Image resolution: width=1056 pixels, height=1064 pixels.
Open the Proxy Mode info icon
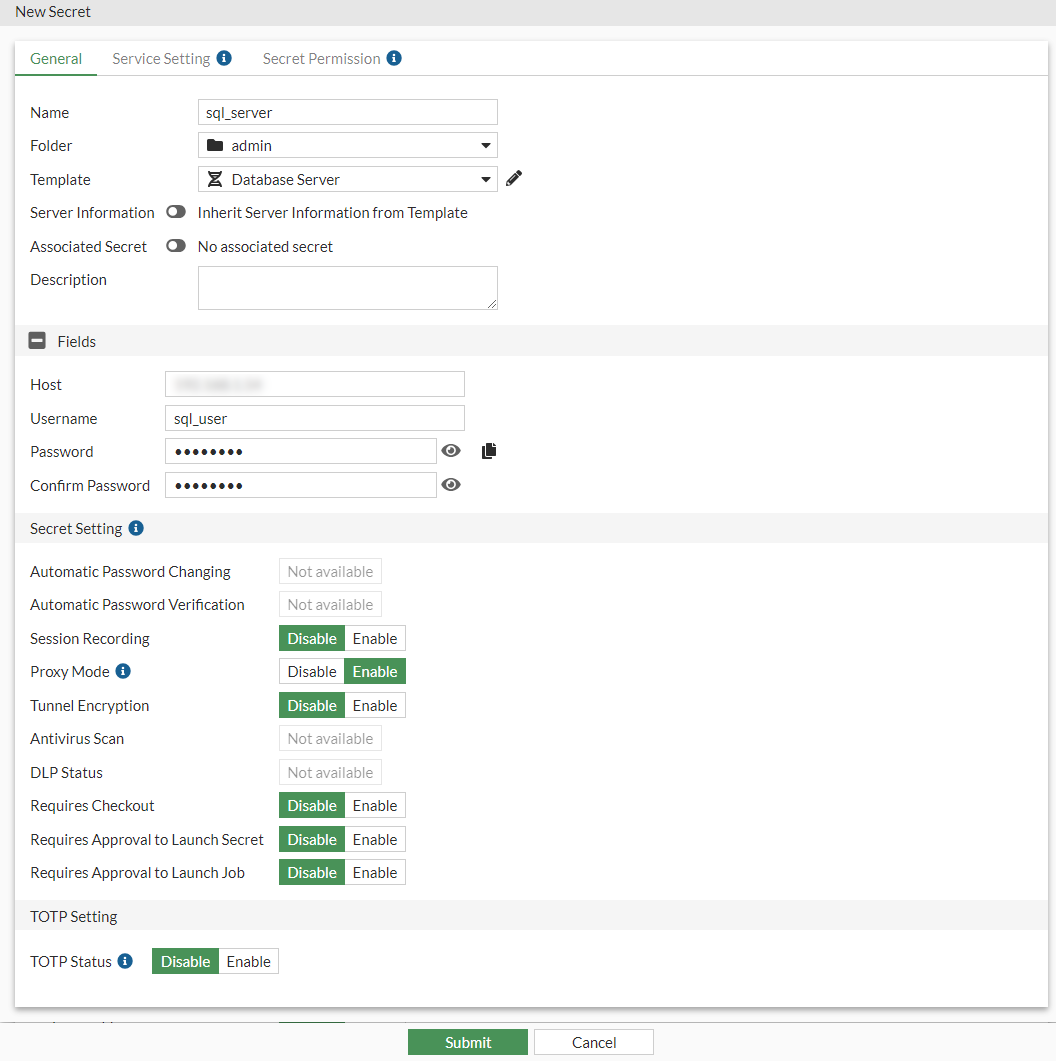pyautogui.click(x=125, y=671)
